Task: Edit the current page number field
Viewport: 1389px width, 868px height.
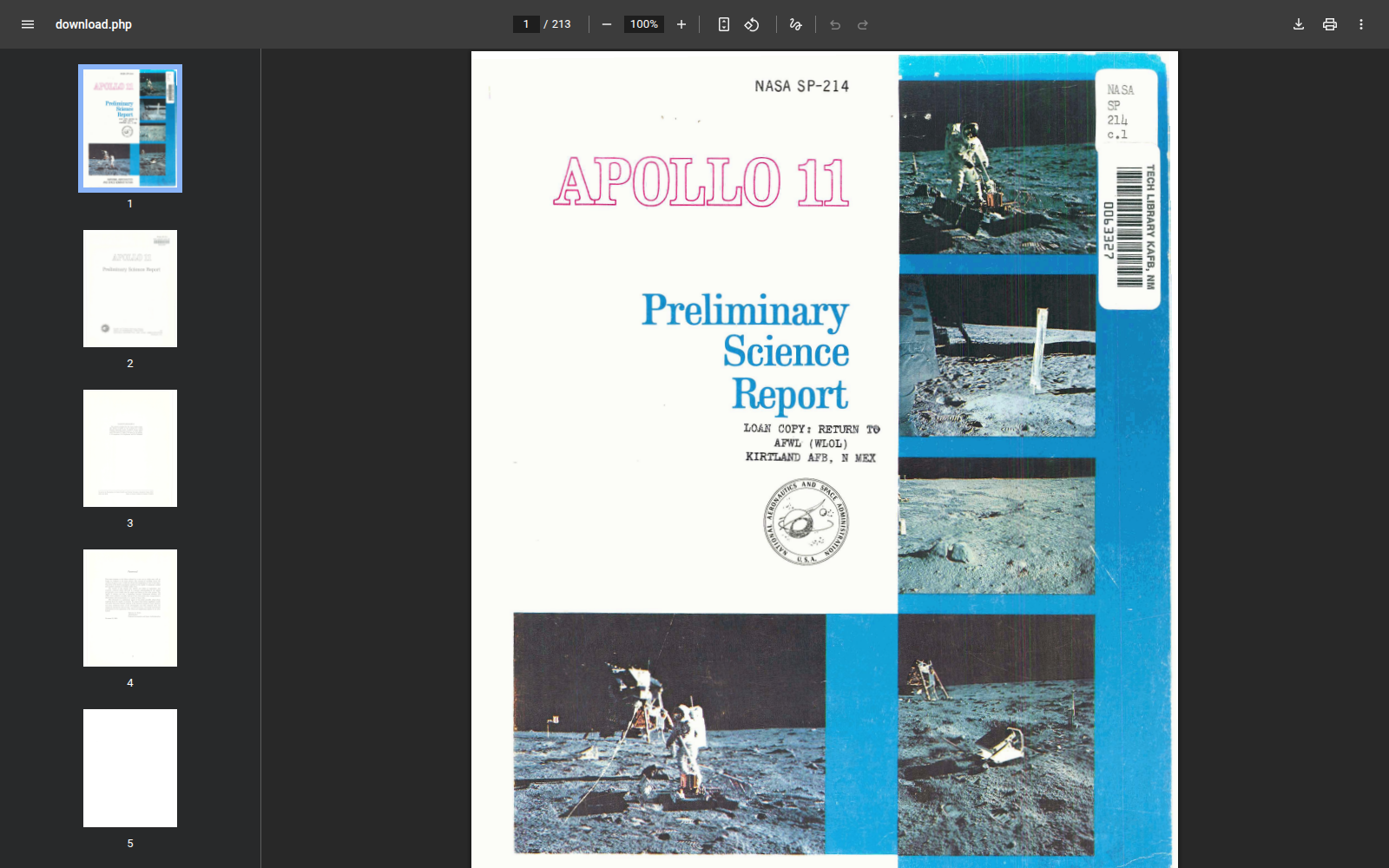Action: point(526,24)
